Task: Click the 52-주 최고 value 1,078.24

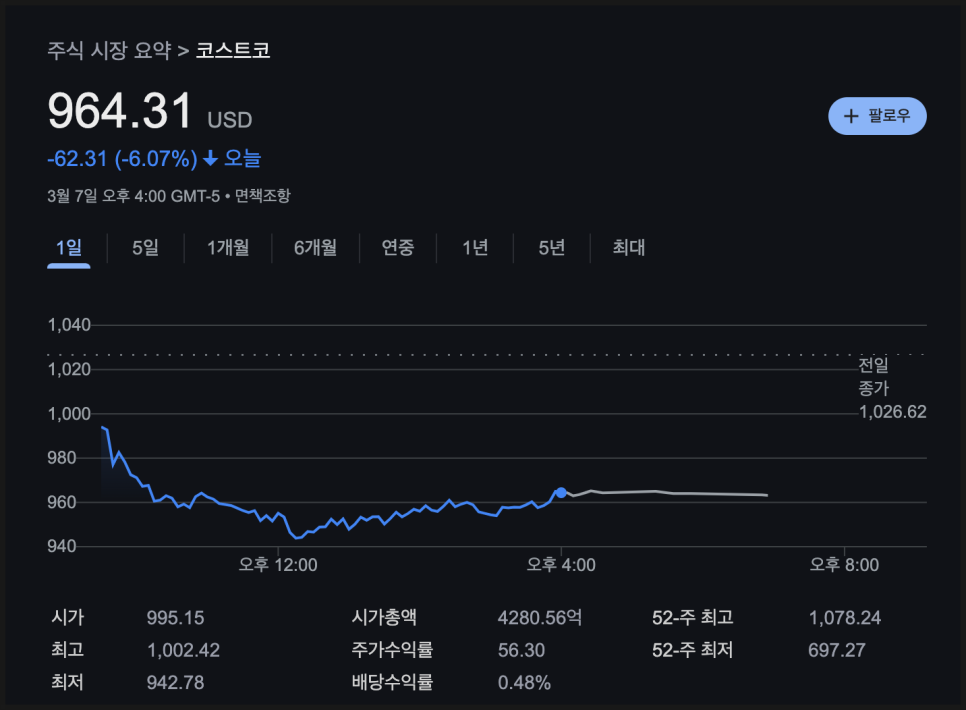Action: pyautogui.click(x=845, y=618)
